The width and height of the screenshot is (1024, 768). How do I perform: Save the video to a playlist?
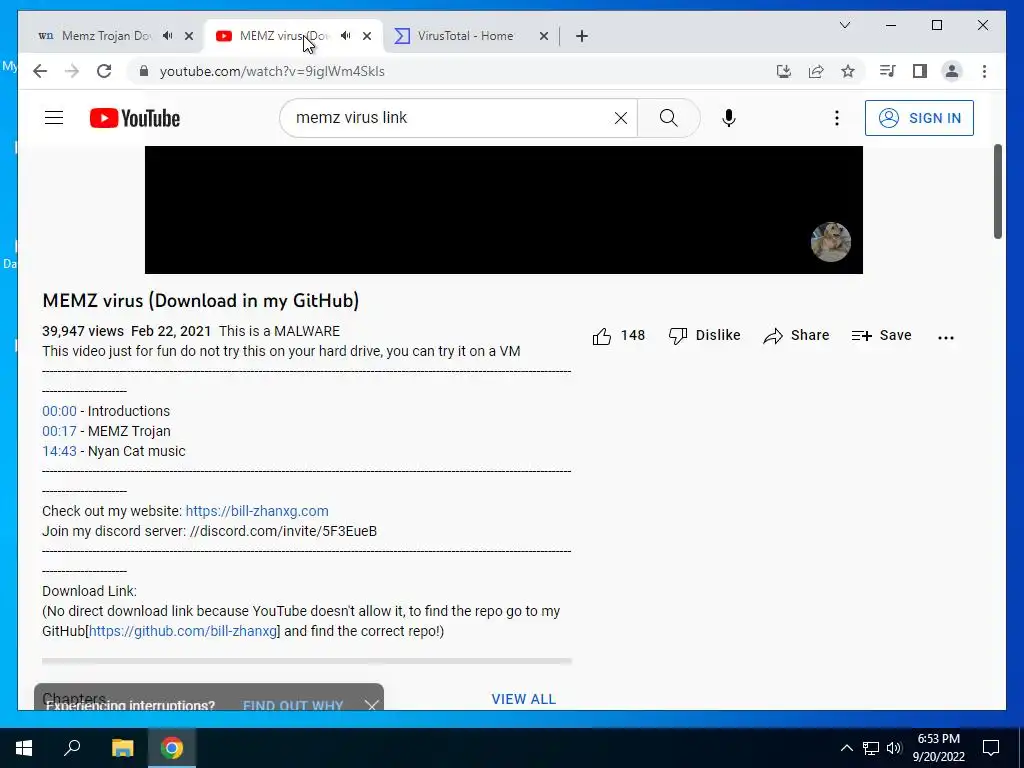click(x=881, y=335)
